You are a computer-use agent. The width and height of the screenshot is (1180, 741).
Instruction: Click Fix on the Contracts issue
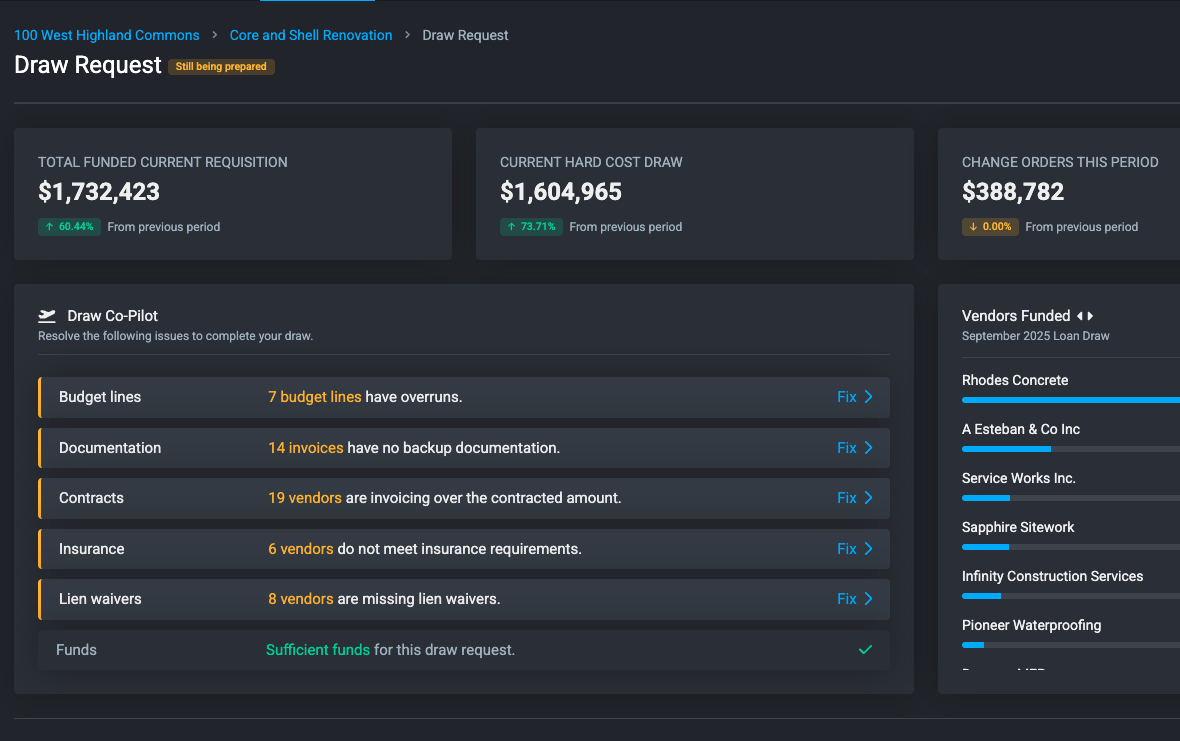pyautogui.click(x=847, y=497)
